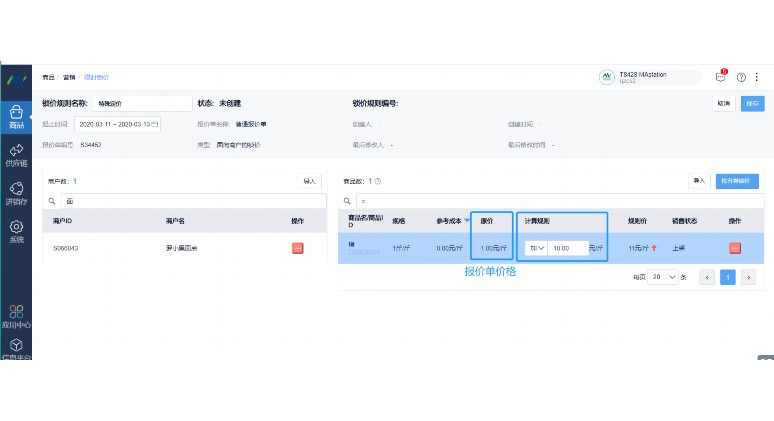Click the 原价 column header

[487, 221]
